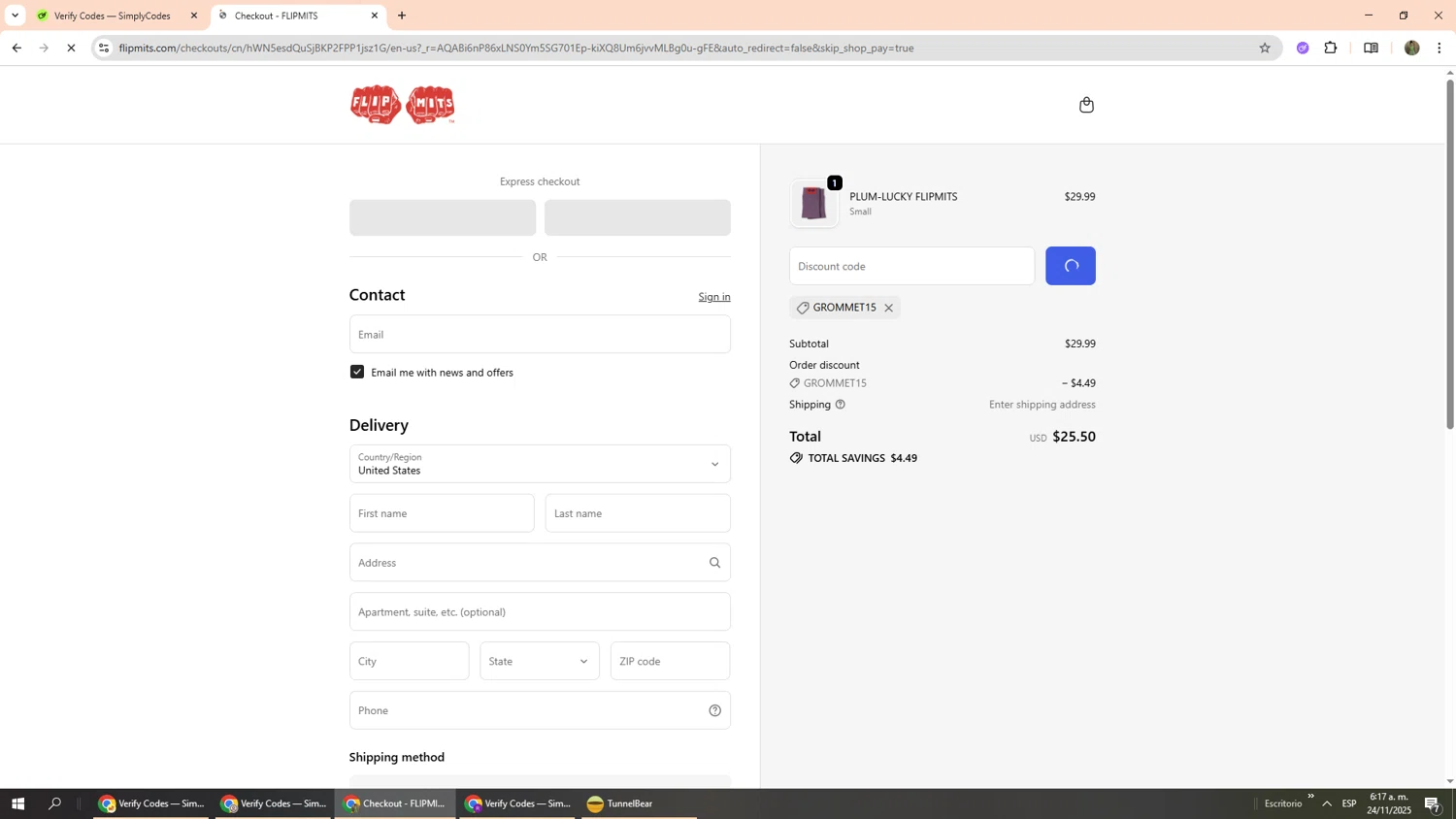Click the Sign in link

714,297
